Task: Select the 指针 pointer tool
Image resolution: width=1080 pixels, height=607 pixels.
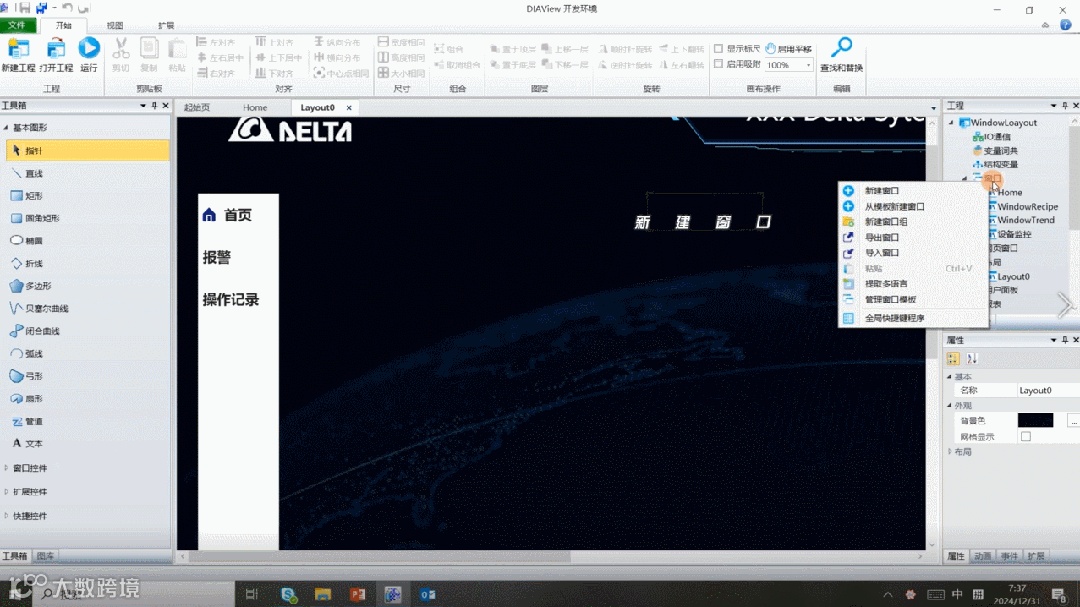Action: pyautogui.click(x=87, y=150)
